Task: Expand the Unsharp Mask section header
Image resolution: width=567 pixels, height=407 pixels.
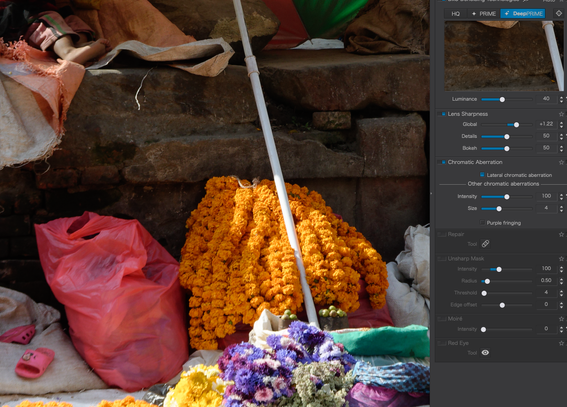Action: pos(465,259)
